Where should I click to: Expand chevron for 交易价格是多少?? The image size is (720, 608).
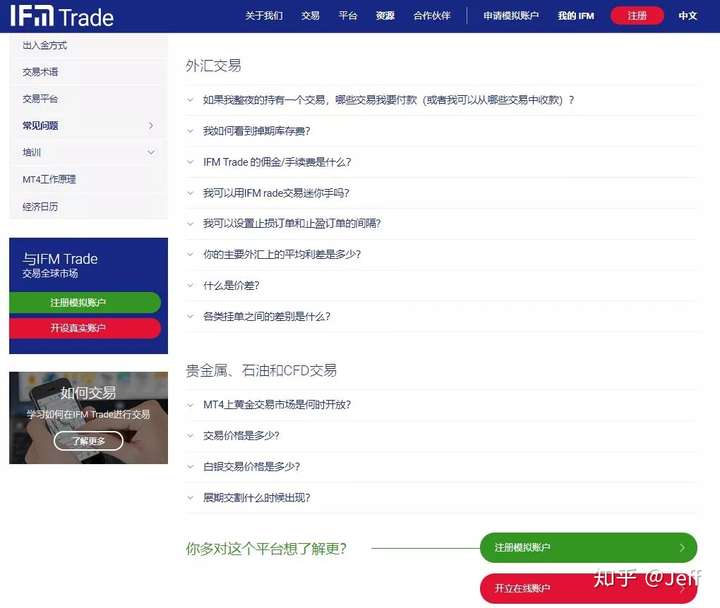(190, 435)
